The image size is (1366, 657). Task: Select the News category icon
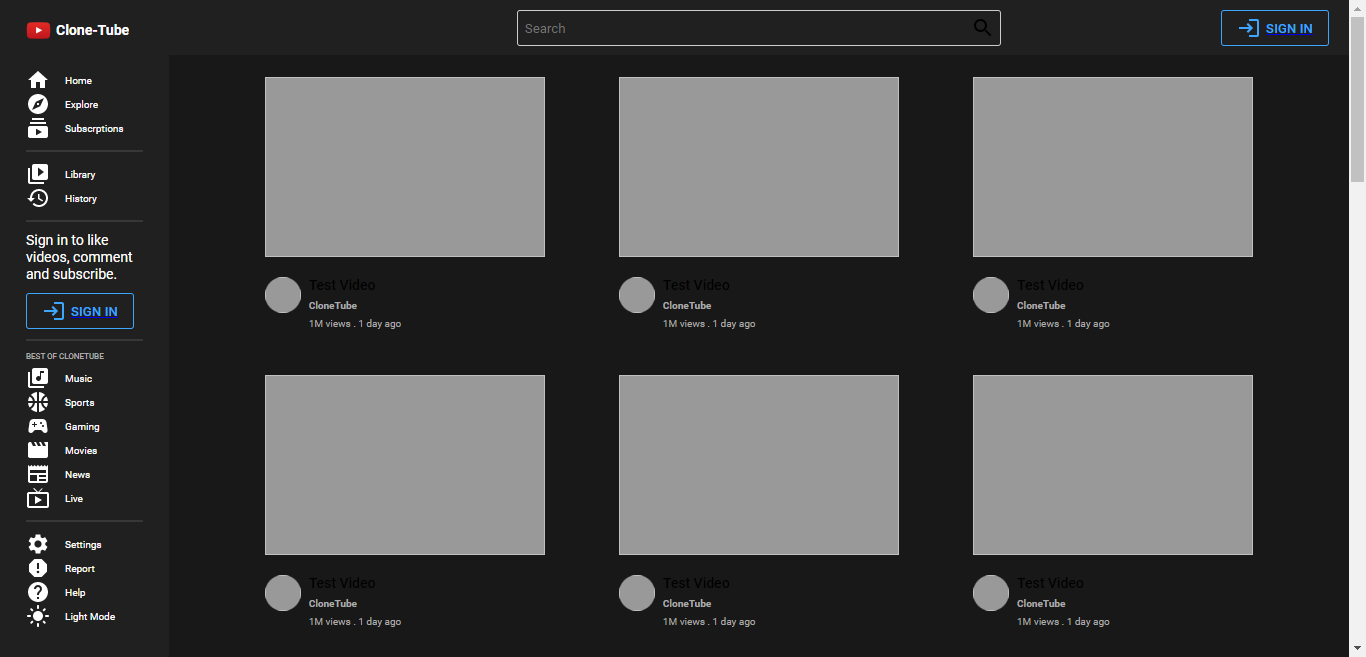tap(38, 474)
